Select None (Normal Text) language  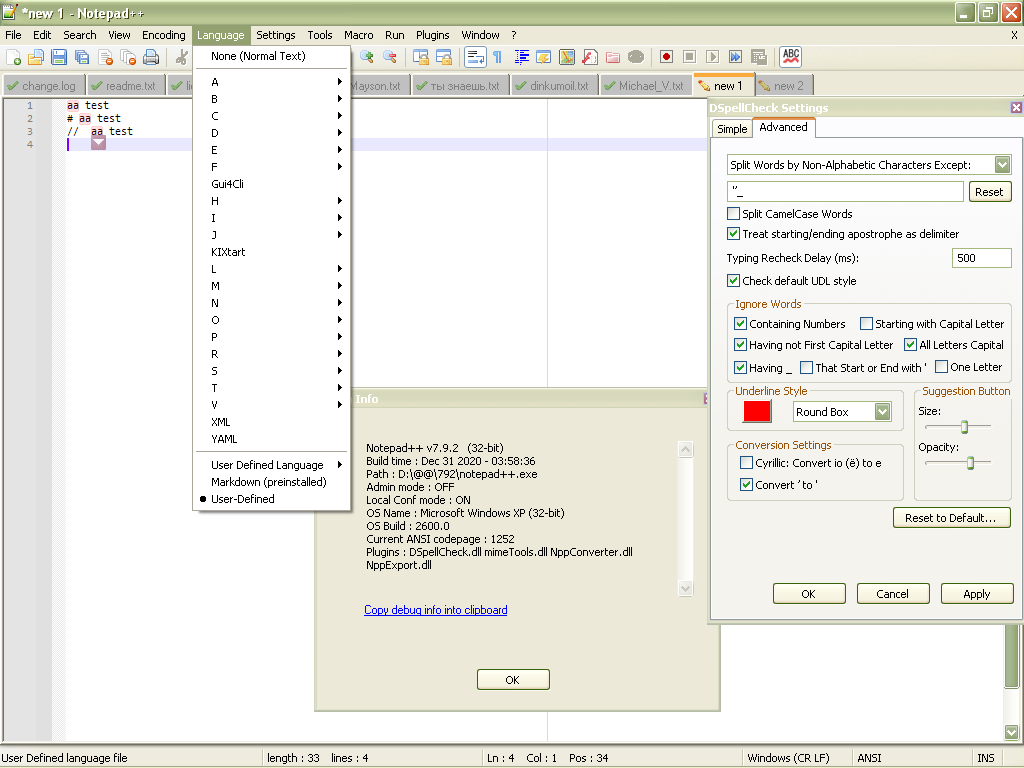[x=272, y=56]
